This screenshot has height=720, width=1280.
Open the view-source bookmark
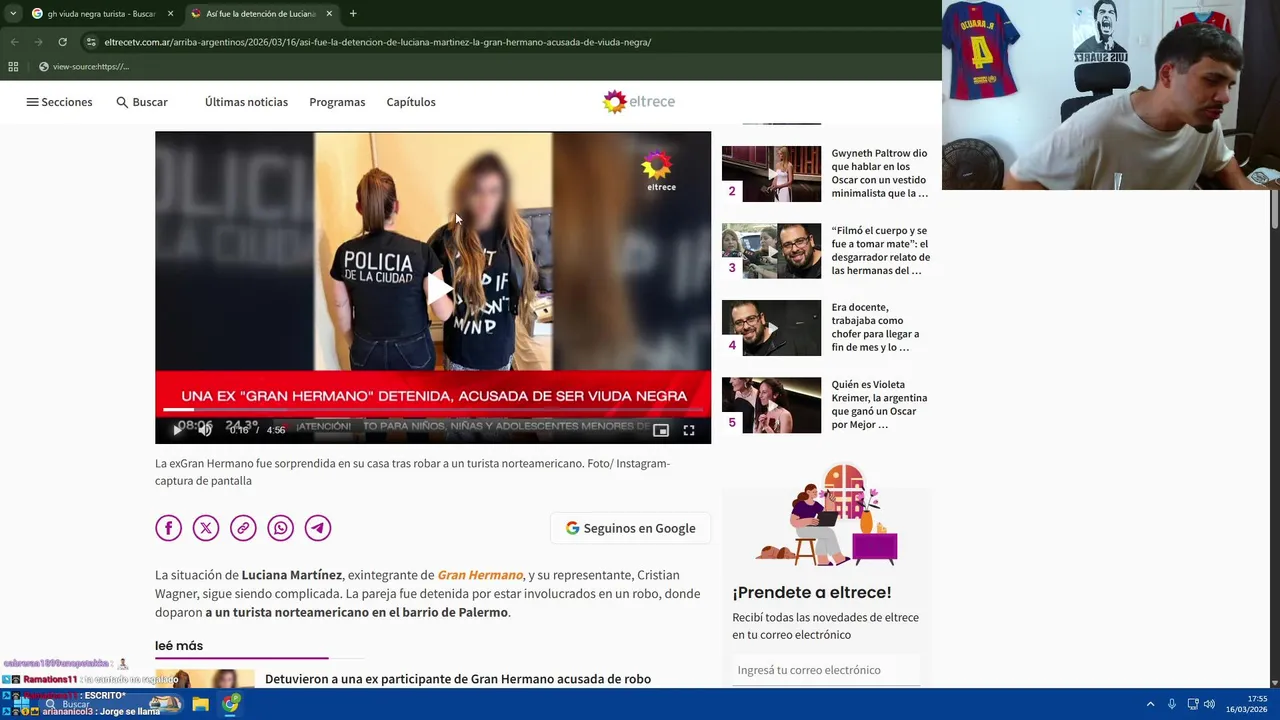84,67
